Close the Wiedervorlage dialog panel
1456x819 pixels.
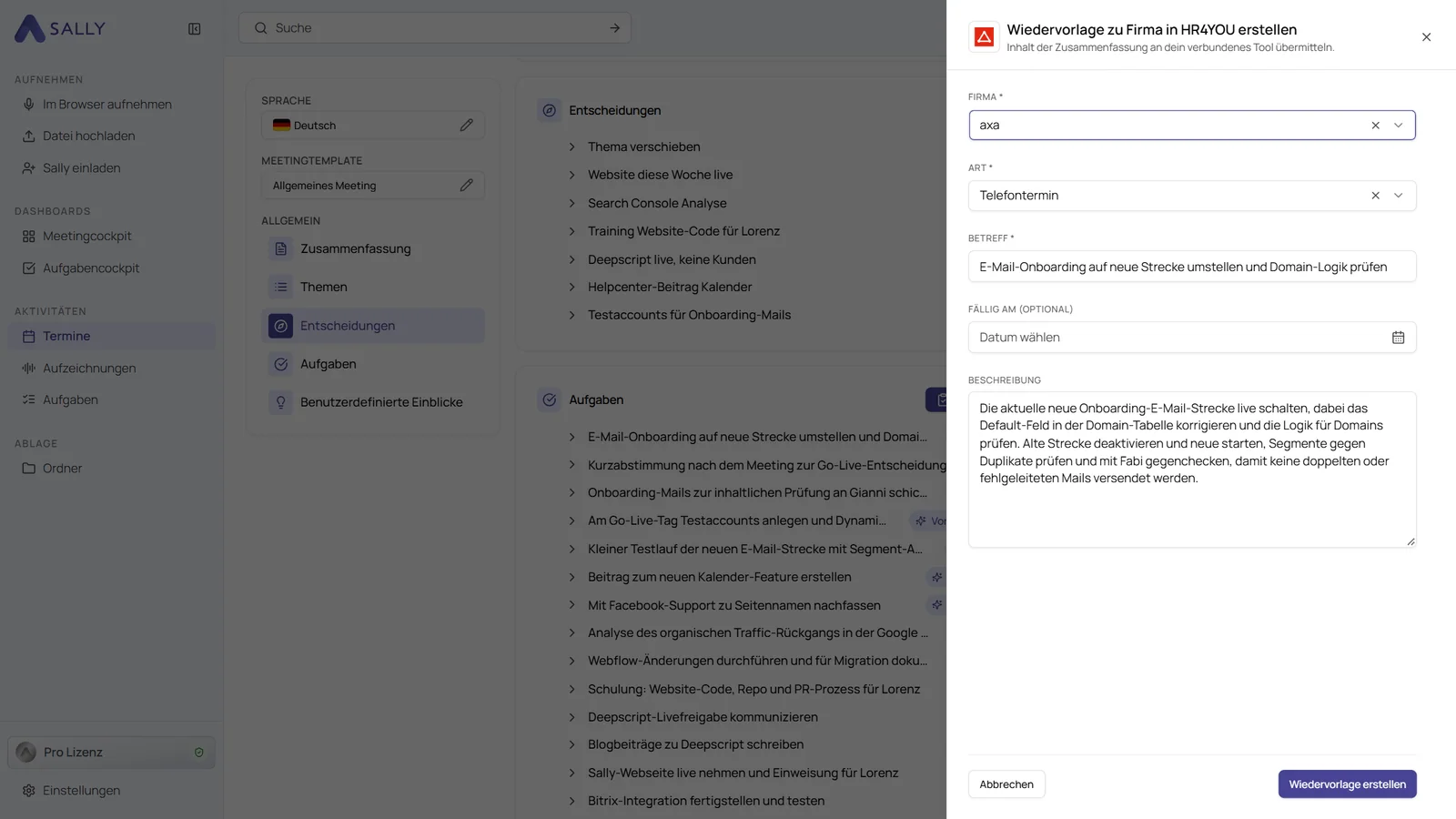[1426, 37]
